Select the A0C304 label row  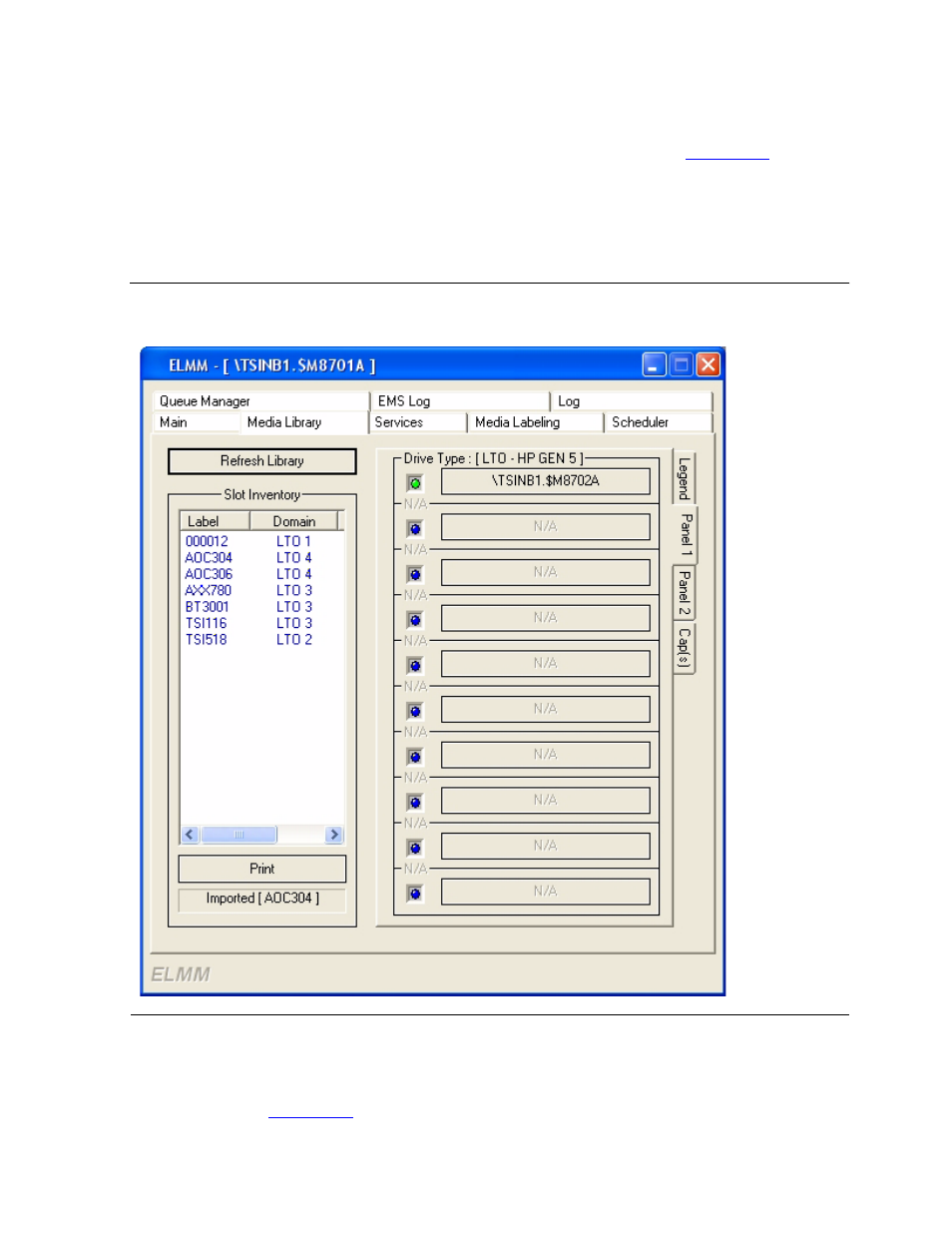(209, 558)
